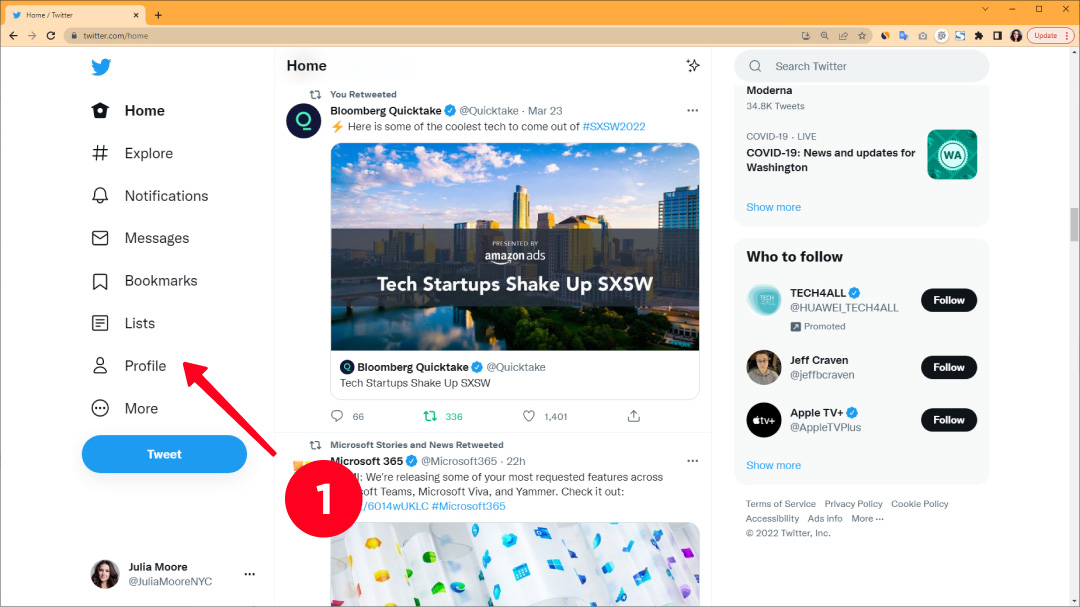The image size is (1080, 607).
Task: Click the Top Tweets sparkle icon
Action: [x=693, y=65]
